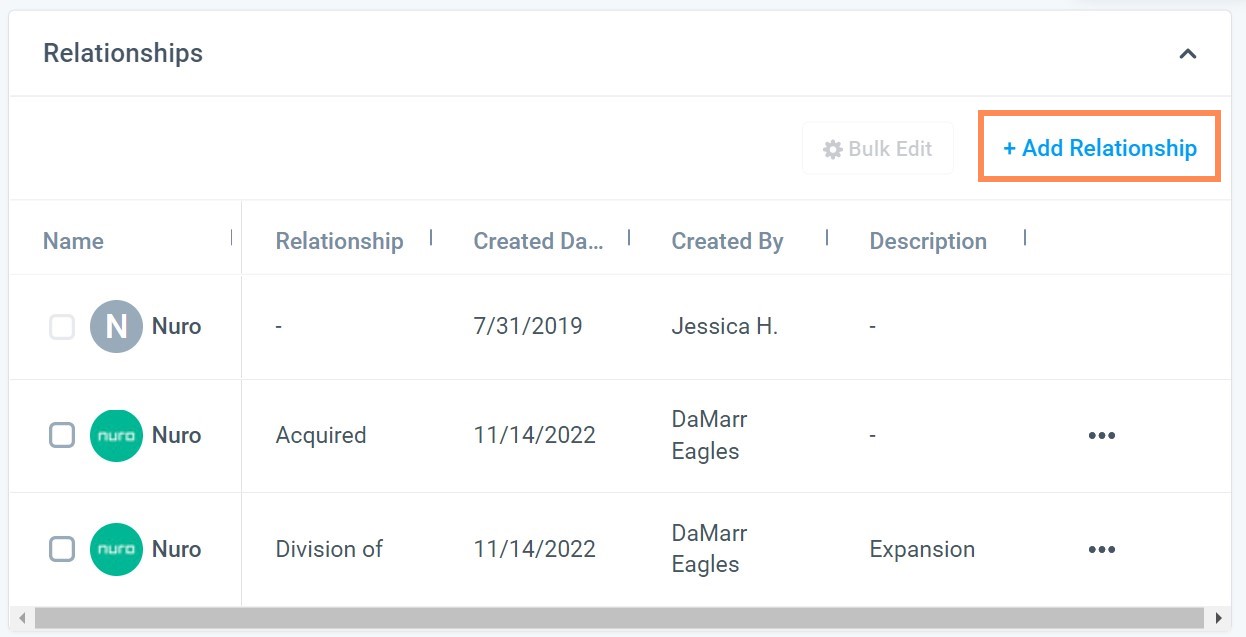This screenshot has height=637, width=1246.
Task: Click the Division of relationship cell
Action: click(x=329, y=549)
